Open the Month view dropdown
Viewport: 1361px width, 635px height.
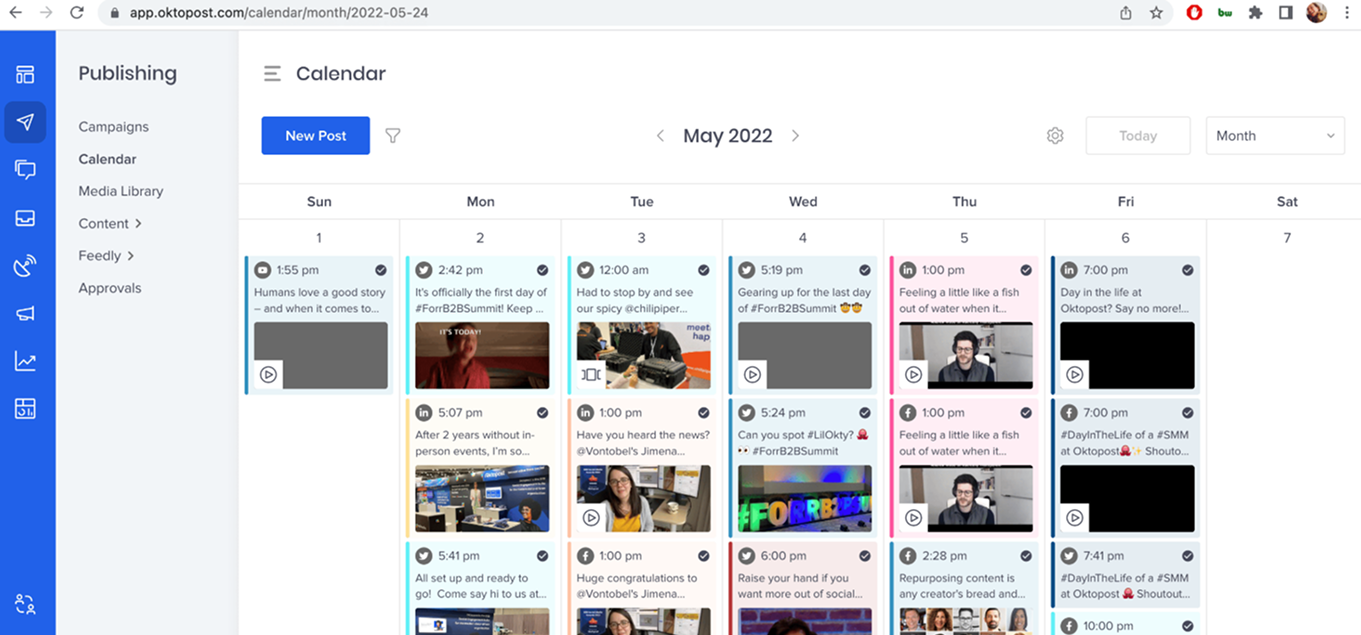[x=1274, y=136]
